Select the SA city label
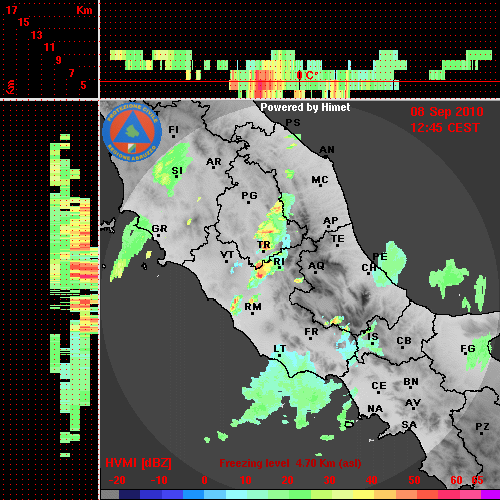The height and width of the screenshot is (500, 500). [409, 425]
